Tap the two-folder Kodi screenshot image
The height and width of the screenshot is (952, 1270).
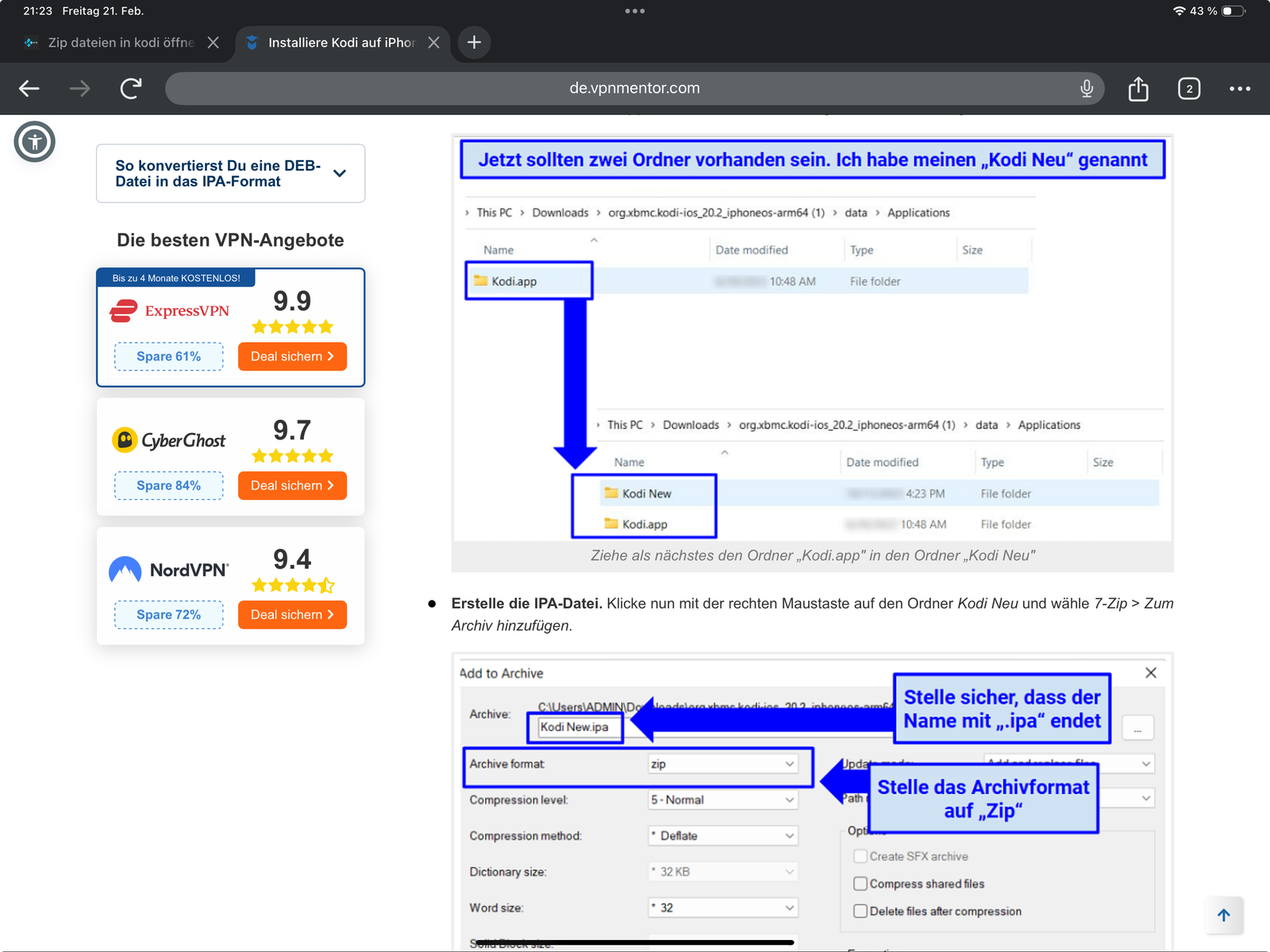pyautogui.click(x=812, y=338)
